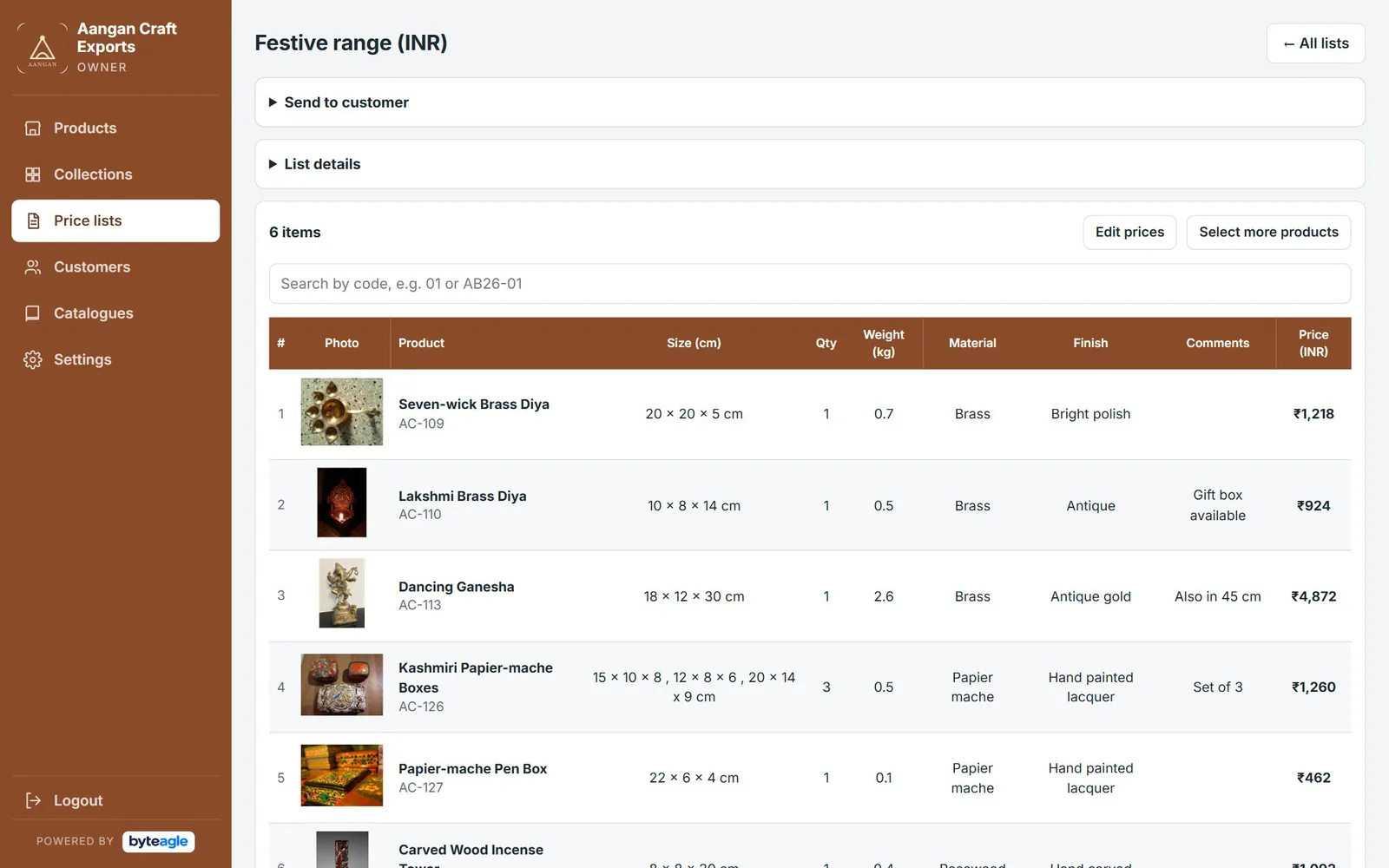Click Select more products button
Image resolution: width=1389 pixels, height=868 pixels.
pos(1268,232)
